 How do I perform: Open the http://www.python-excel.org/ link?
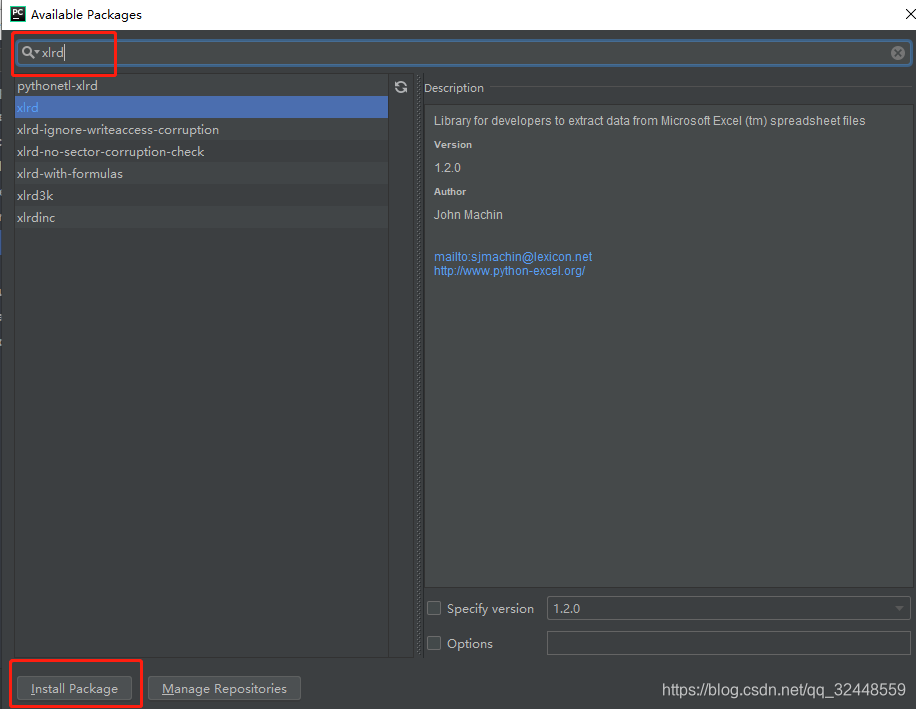509,271
